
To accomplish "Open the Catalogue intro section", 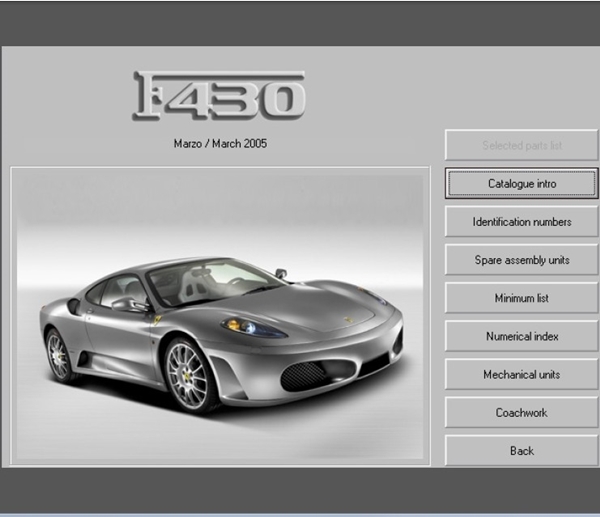I will [x=521, y=183].
